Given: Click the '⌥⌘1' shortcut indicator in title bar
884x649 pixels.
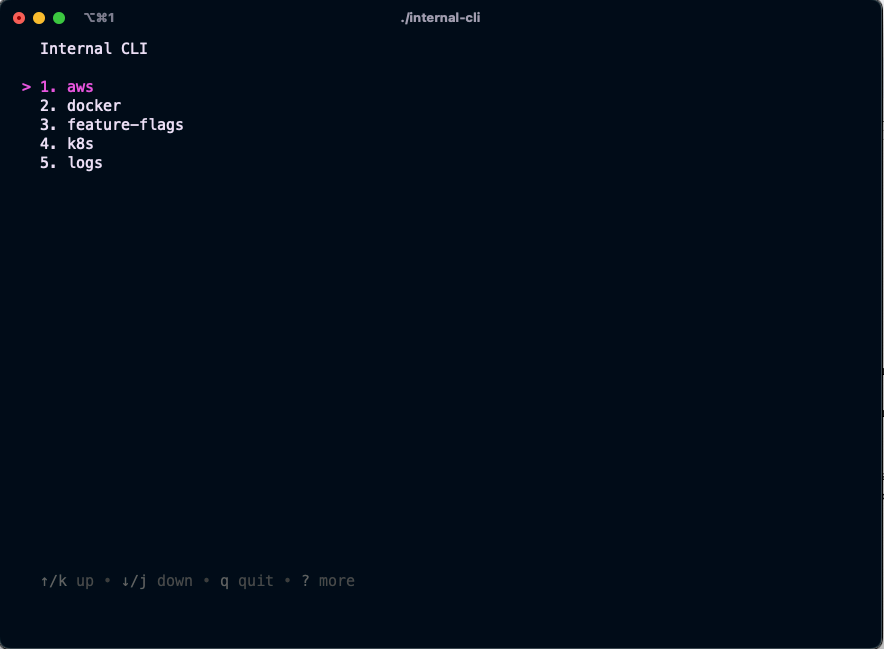Looking at the screenshot, I should pos(99,17).
